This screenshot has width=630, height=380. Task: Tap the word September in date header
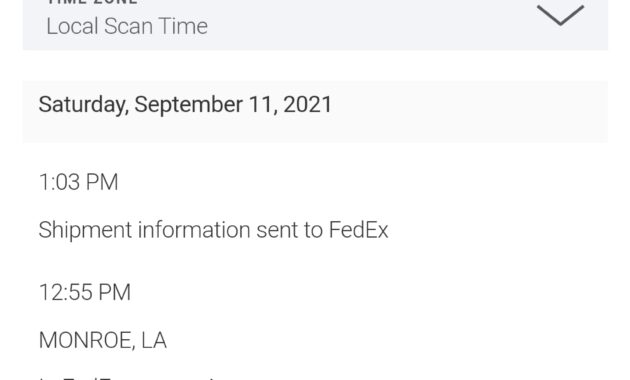(x=188, y=105)
